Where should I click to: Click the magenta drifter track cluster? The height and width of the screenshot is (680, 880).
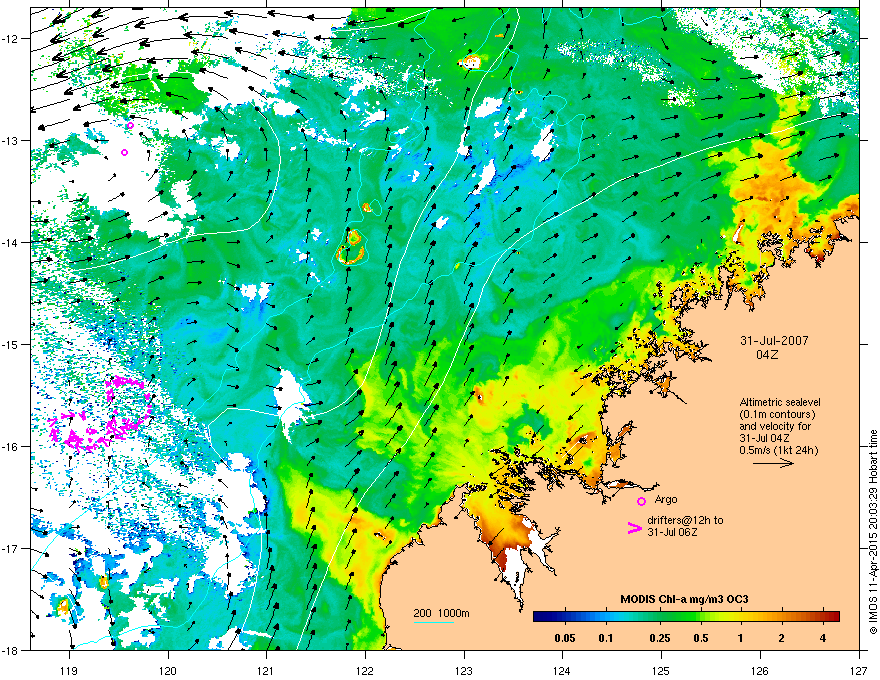click(101, 415)
